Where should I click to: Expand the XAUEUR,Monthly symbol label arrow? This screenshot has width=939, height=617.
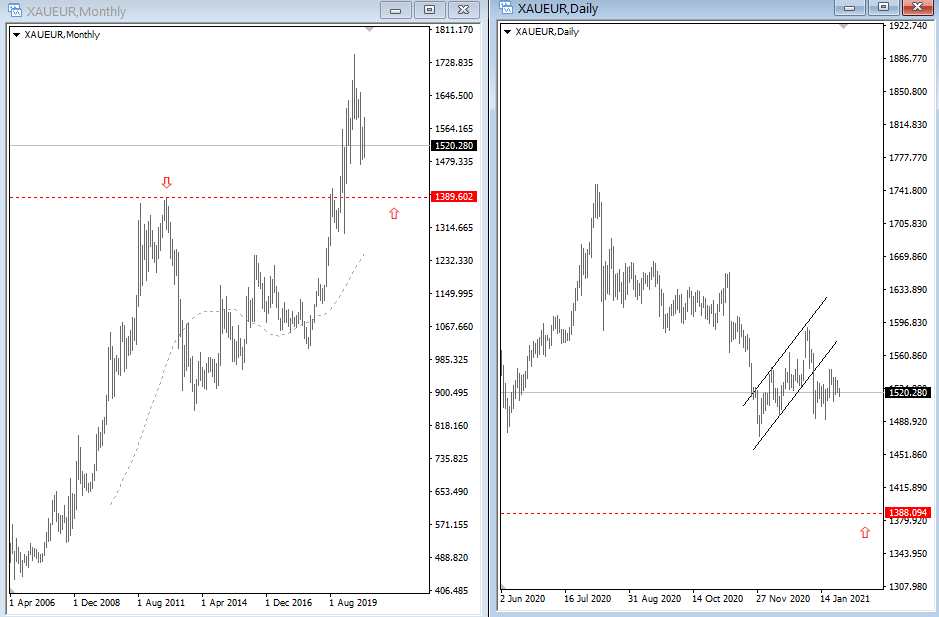click(x=17, y=35)
